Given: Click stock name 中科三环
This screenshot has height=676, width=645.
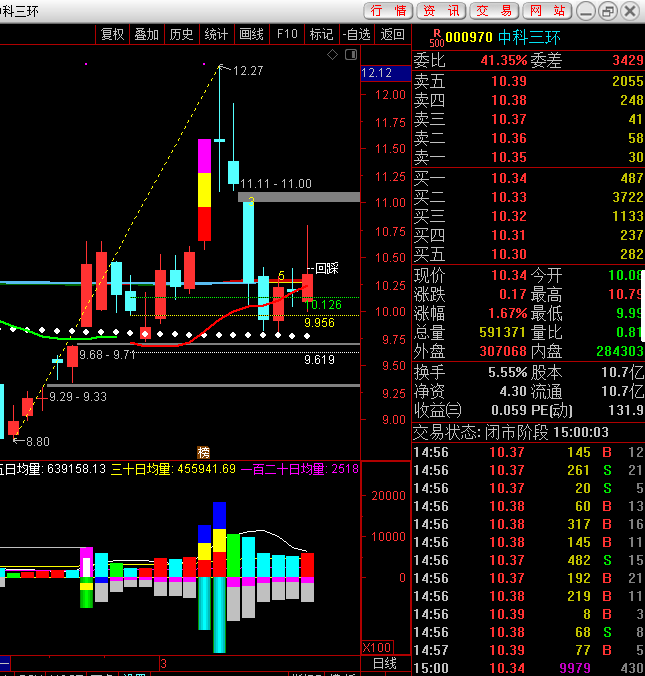Looking at the screenshot, I should 529,38.
